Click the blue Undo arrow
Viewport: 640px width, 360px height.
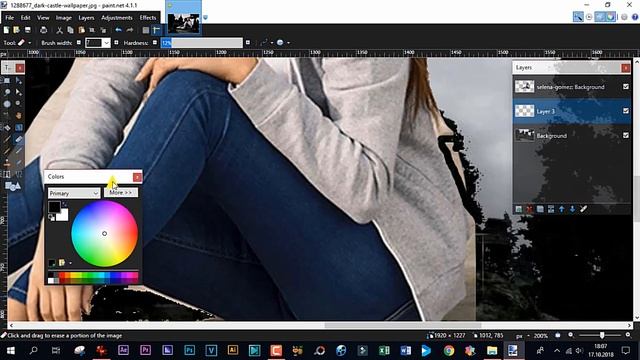(118, 30)
